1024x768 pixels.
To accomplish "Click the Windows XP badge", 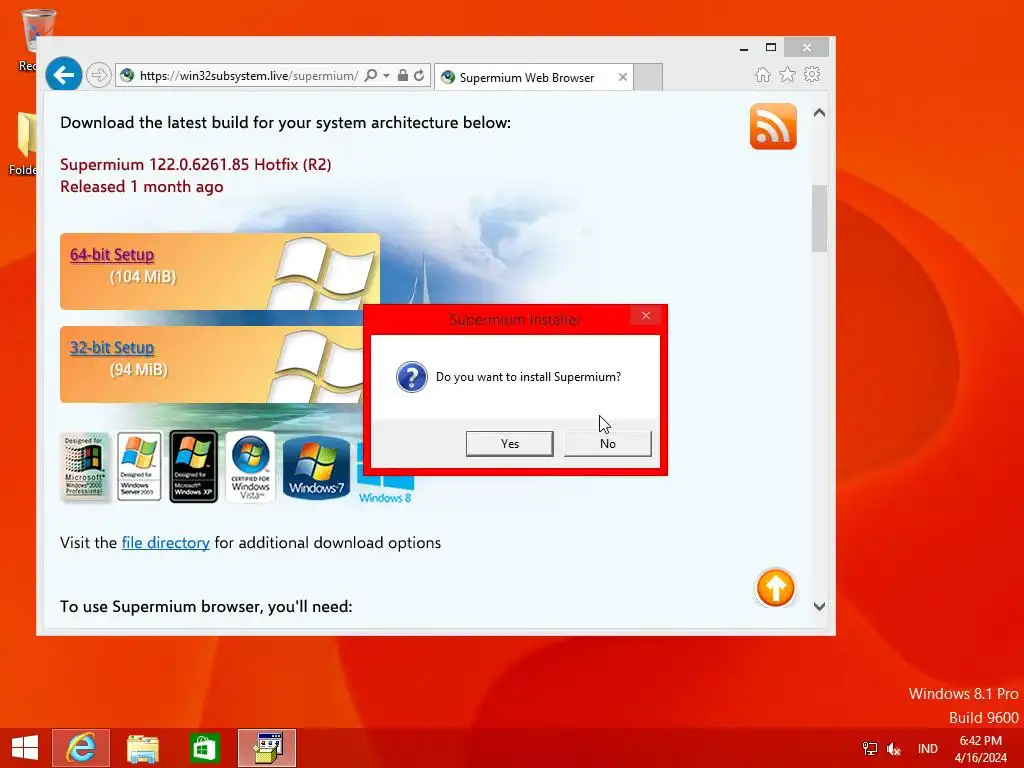I will click(x=193, y=466).
